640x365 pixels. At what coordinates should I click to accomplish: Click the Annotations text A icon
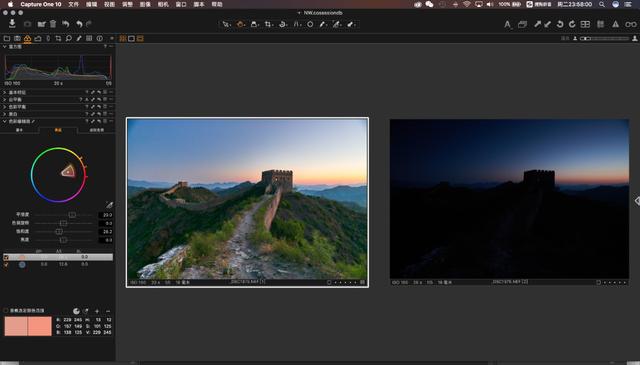pos(507,24)
